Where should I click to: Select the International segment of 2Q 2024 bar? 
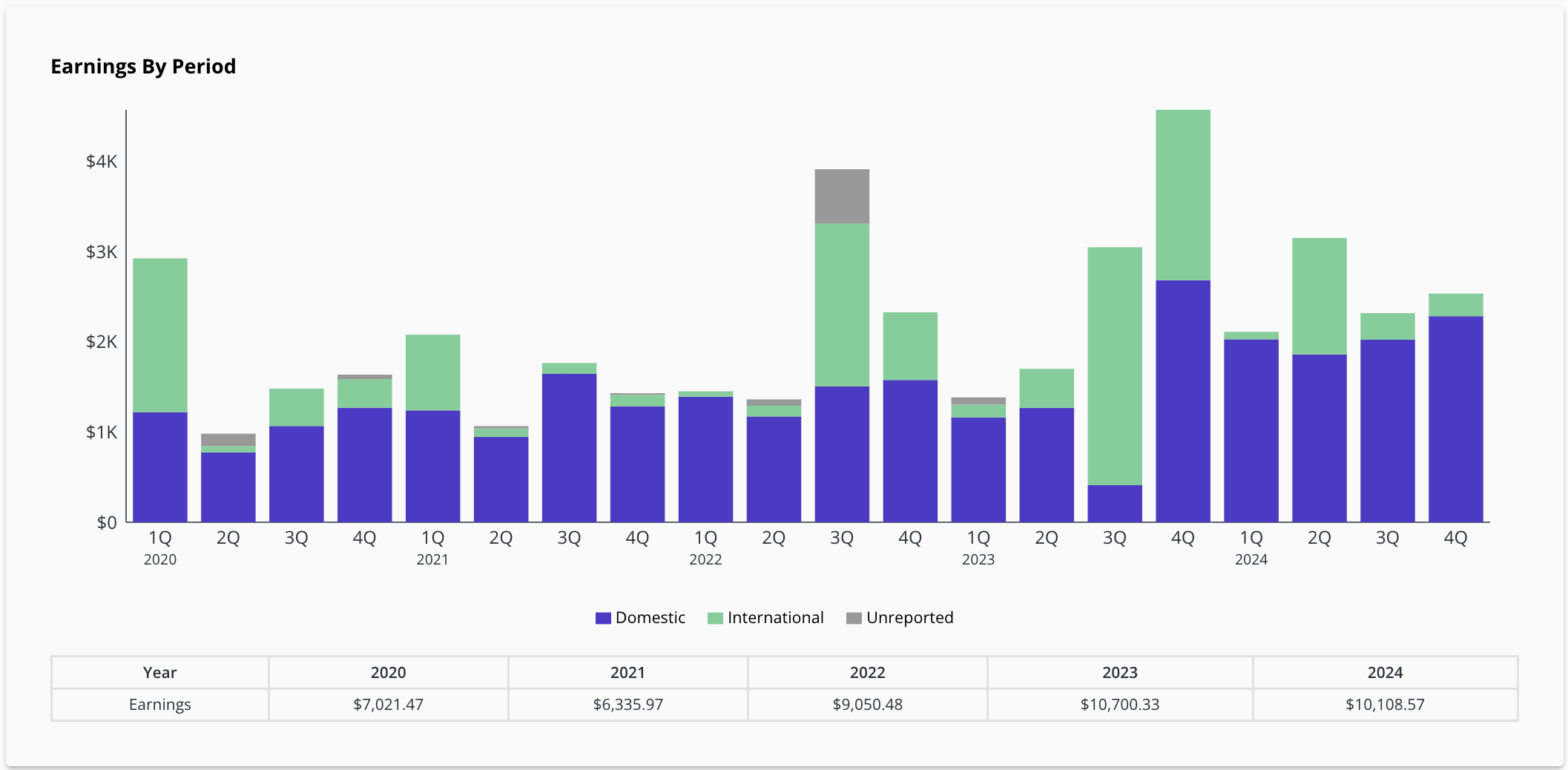click(x=1319, y=296)
